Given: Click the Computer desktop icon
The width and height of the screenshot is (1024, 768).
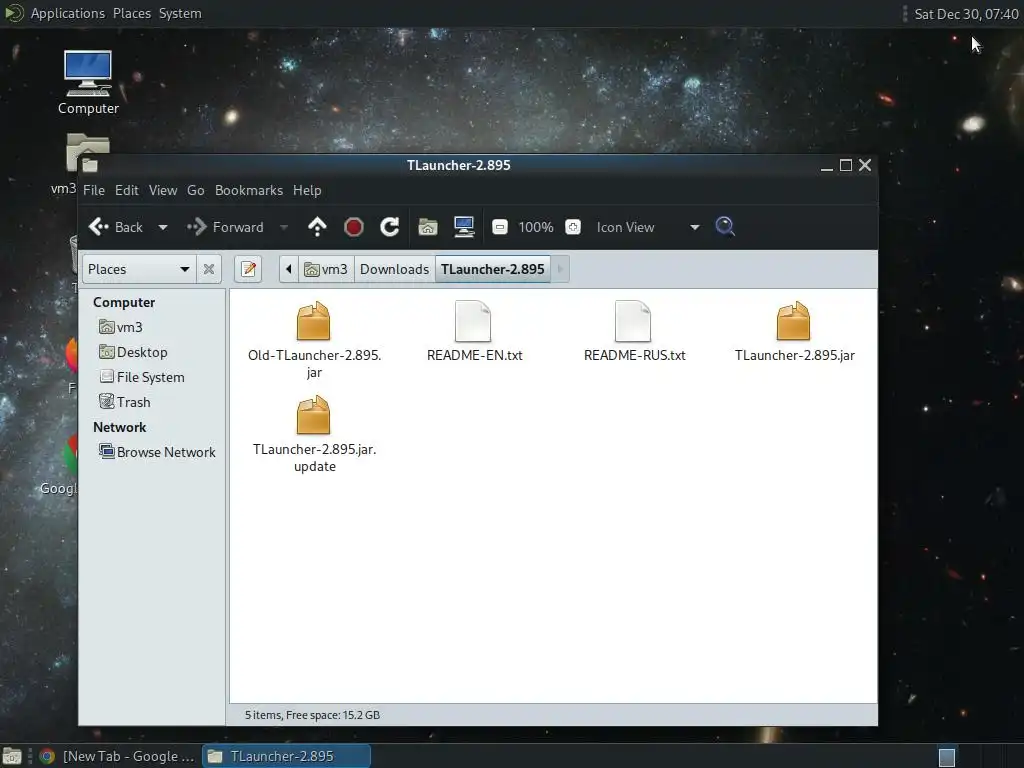Looking at the screenshot, I should (x=88, y=83).
